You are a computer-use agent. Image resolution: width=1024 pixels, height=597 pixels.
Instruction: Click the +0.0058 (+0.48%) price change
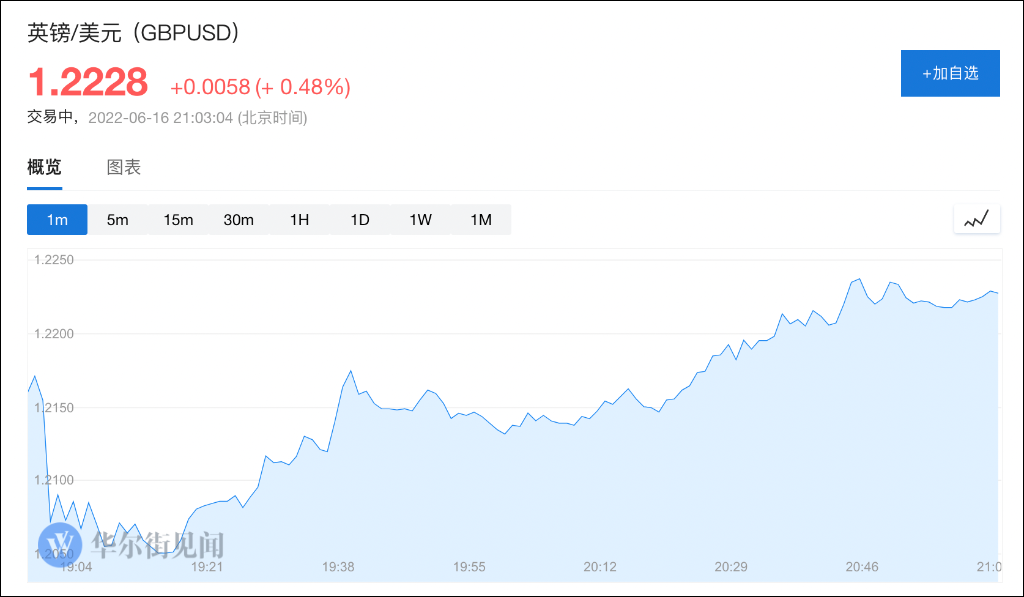coord(260,87)
